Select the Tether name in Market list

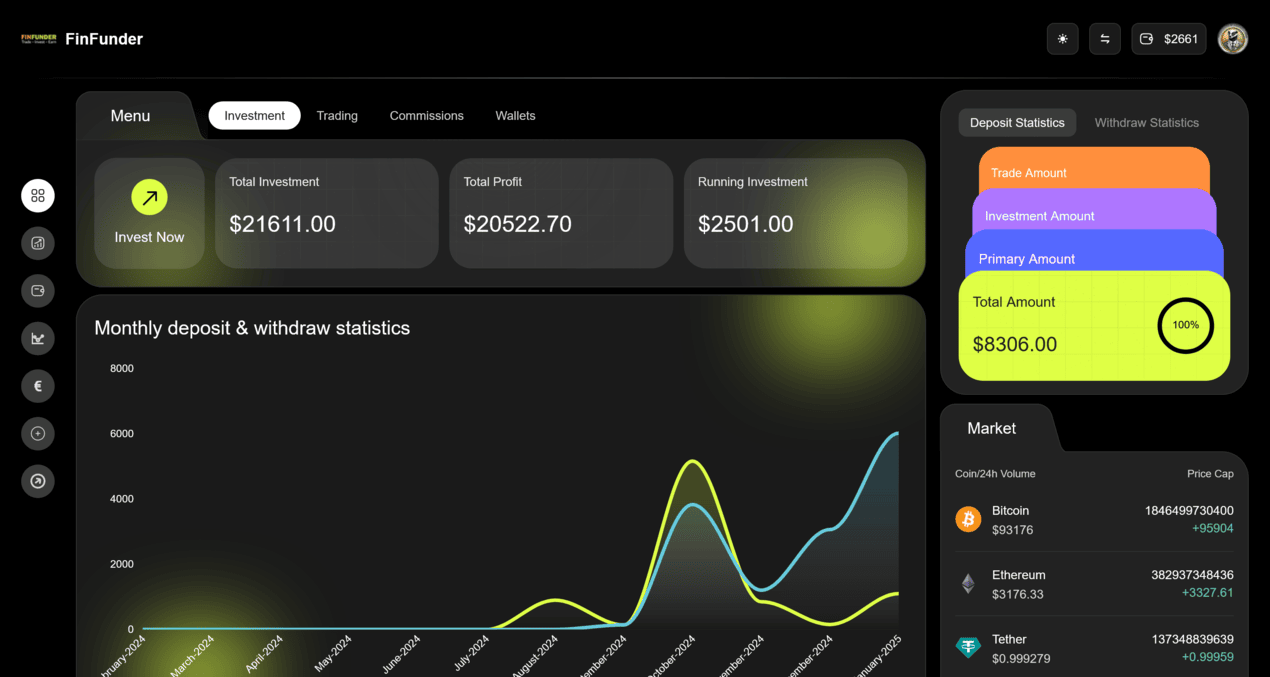pos(1009,639)
